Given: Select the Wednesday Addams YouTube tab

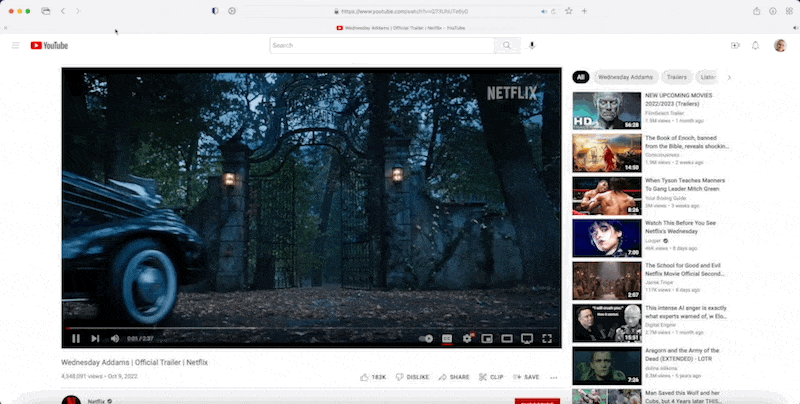Looking at the screenshot, I should click(401, 28).
